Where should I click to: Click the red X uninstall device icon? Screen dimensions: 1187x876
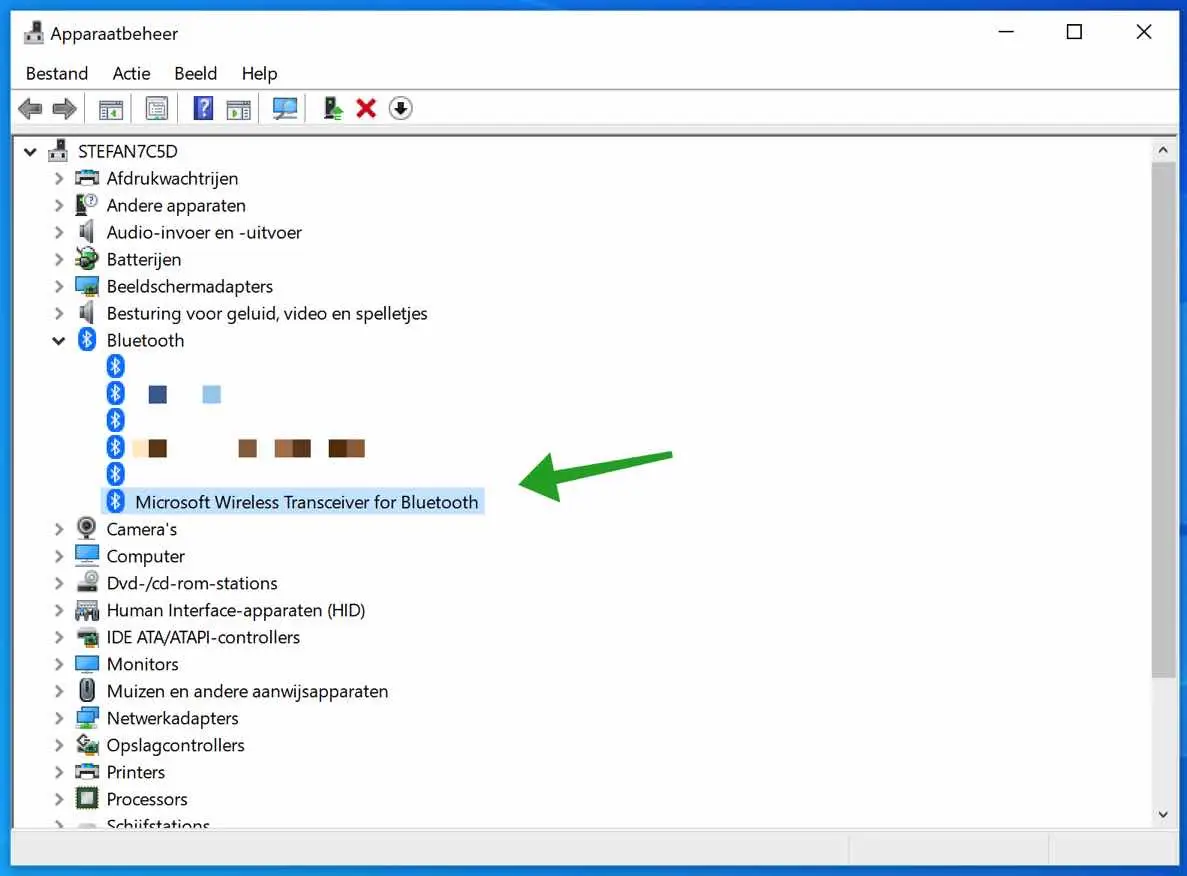click(366, 108)
